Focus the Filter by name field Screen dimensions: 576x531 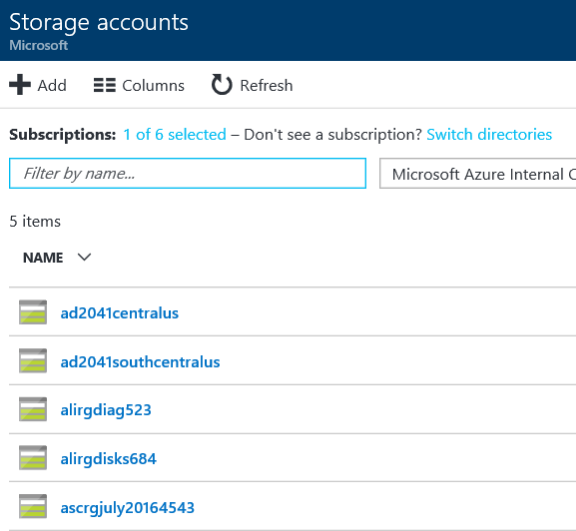pos(188,173)
